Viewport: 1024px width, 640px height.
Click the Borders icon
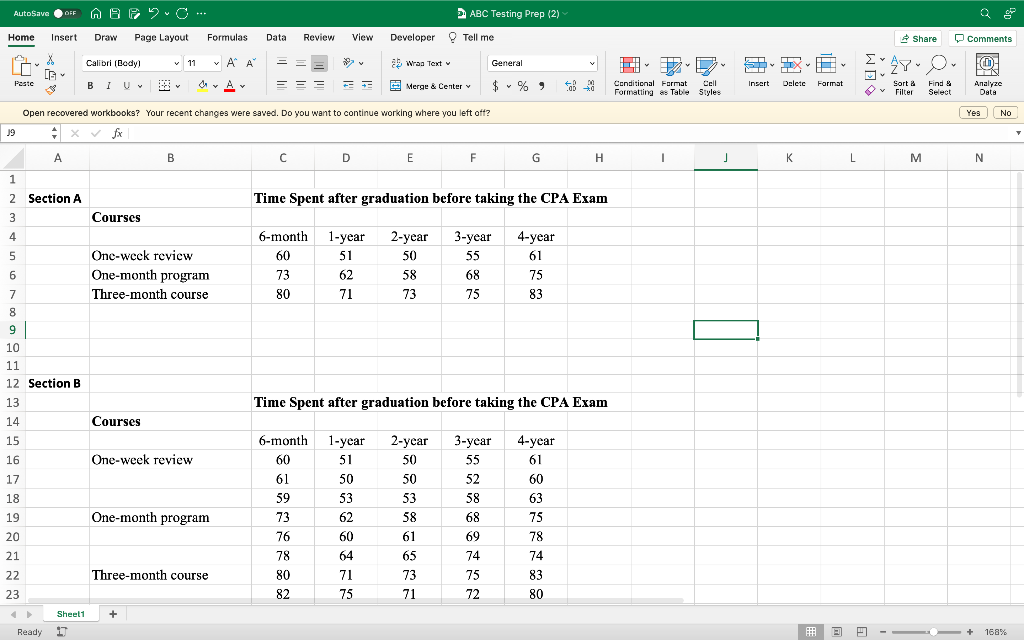pos(165,86)
